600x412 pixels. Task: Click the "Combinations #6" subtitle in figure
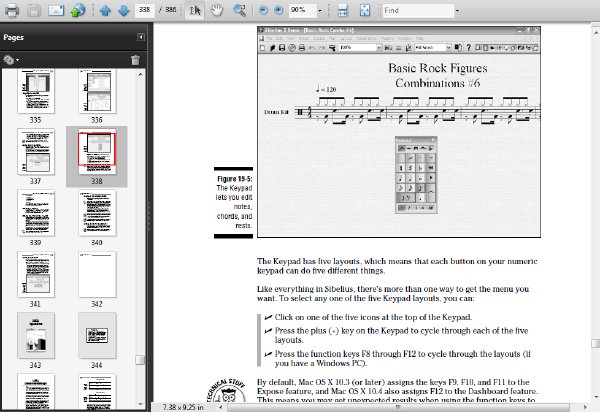coord(437,83)
